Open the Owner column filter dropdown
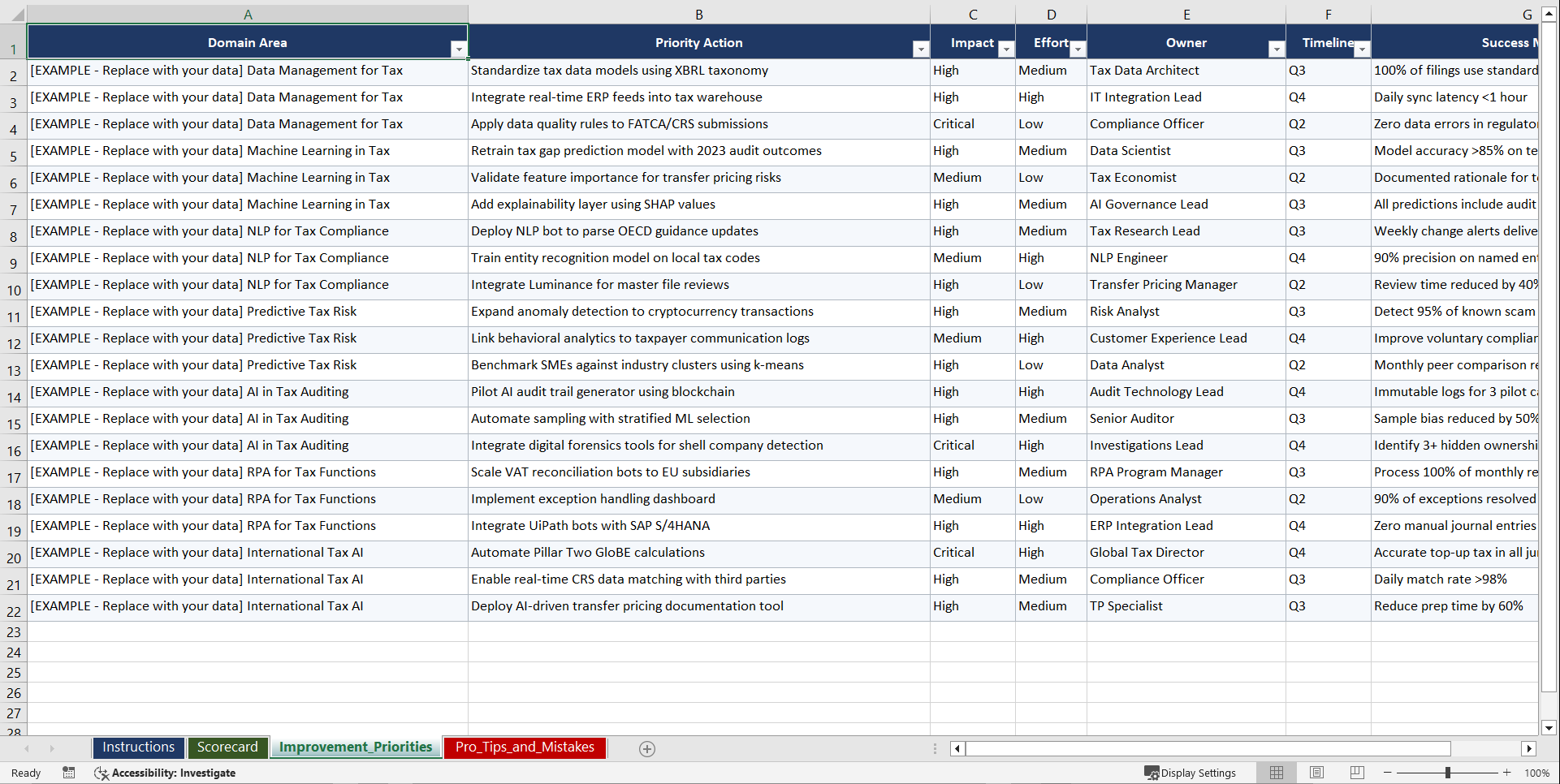The image size is (1560, 784). tap(1277, 50)
